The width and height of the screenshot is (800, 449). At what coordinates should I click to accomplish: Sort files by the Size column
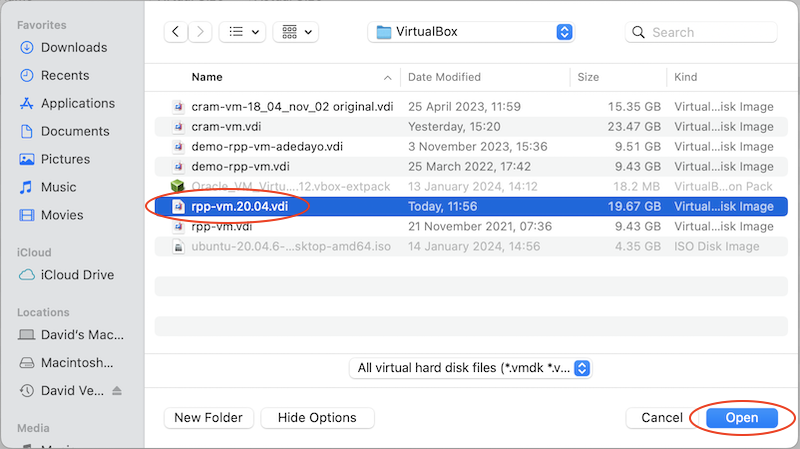[x=588, y=77]
